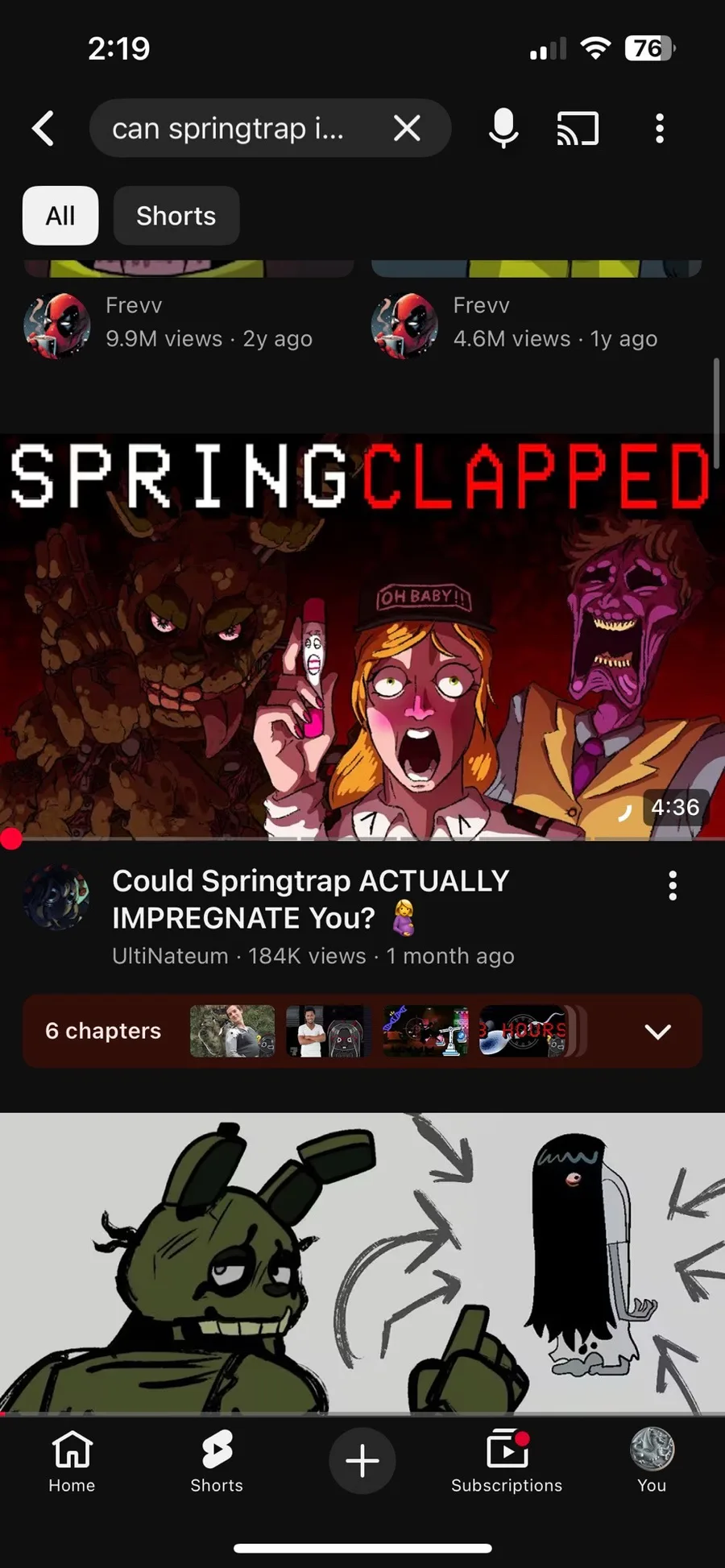
Task: Open the UltiNateum channel avatar
Action: coord(56,898)
